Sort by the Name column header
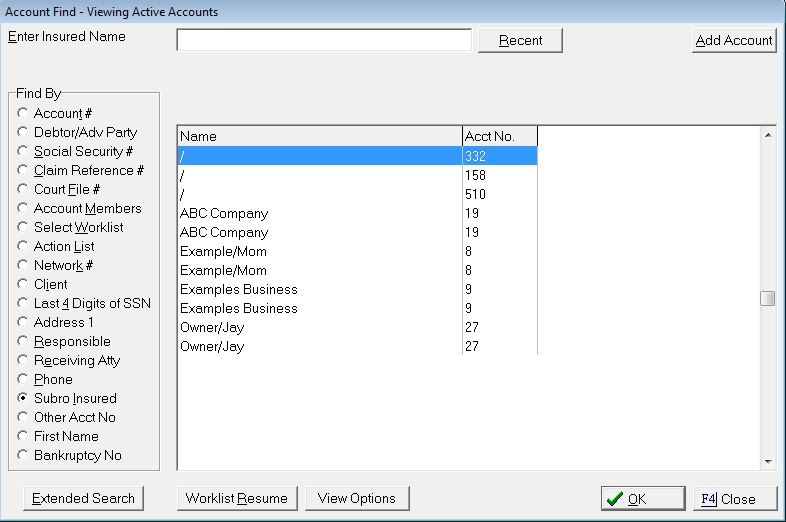The image size is (786, 522). tap(319, 136)
